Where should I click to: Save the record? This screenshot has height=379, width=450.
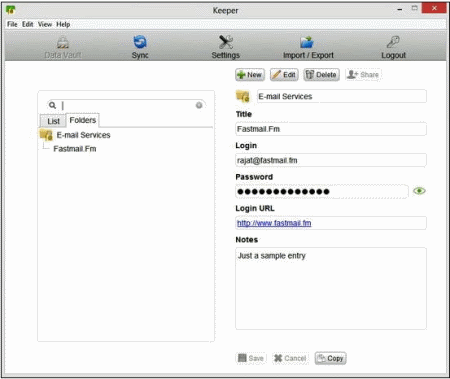[x=251, y=358]
